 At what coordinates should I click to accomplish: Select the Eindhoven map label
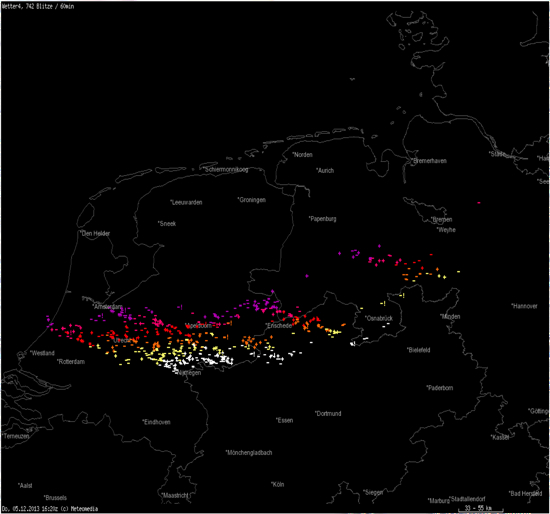coord(156,422)
